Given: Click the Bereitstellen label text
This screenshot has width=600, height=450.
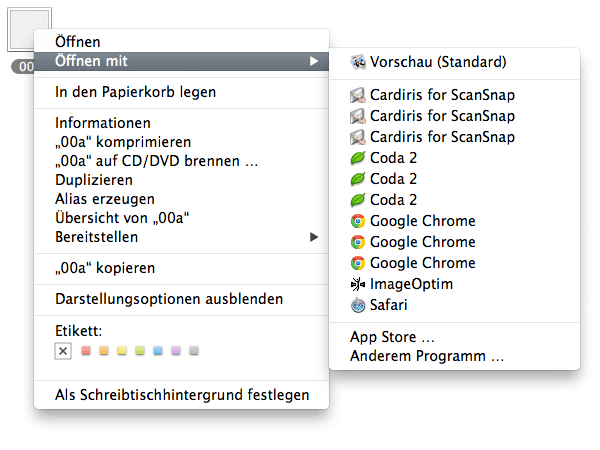Looking at the screenshot, I should 96,237.
